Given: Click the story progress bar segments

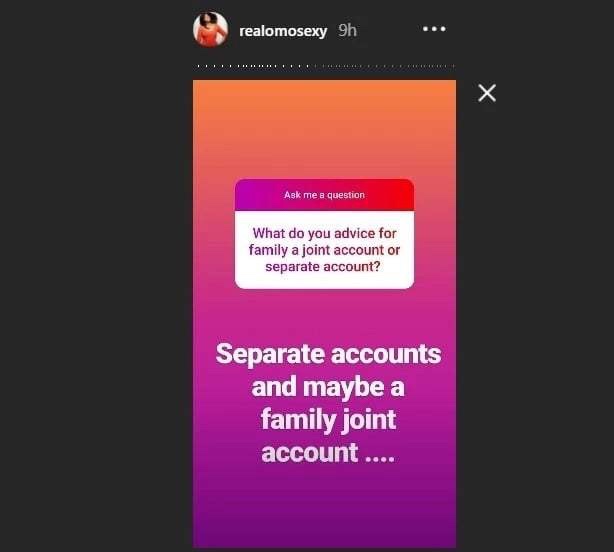Looking at the screenshot, I should (324, 66).
